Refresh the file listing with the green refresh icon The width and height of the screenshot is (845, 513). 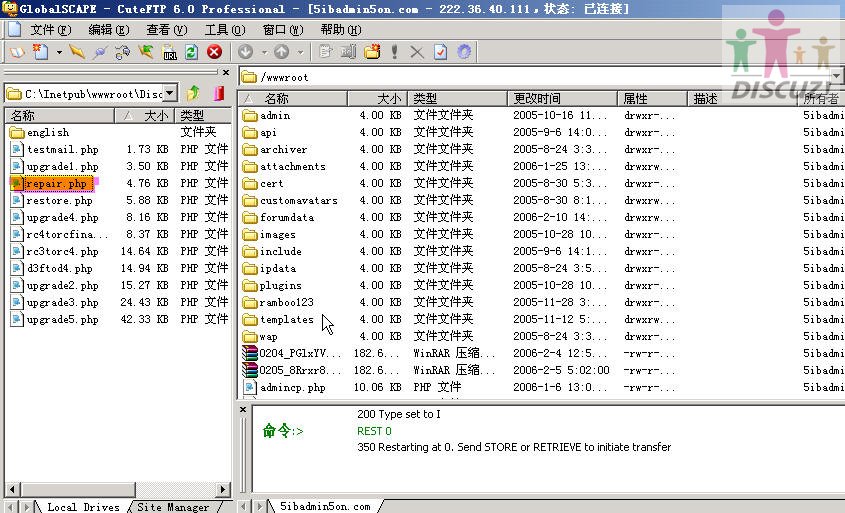pyautogui.click(x=191, y=52)
